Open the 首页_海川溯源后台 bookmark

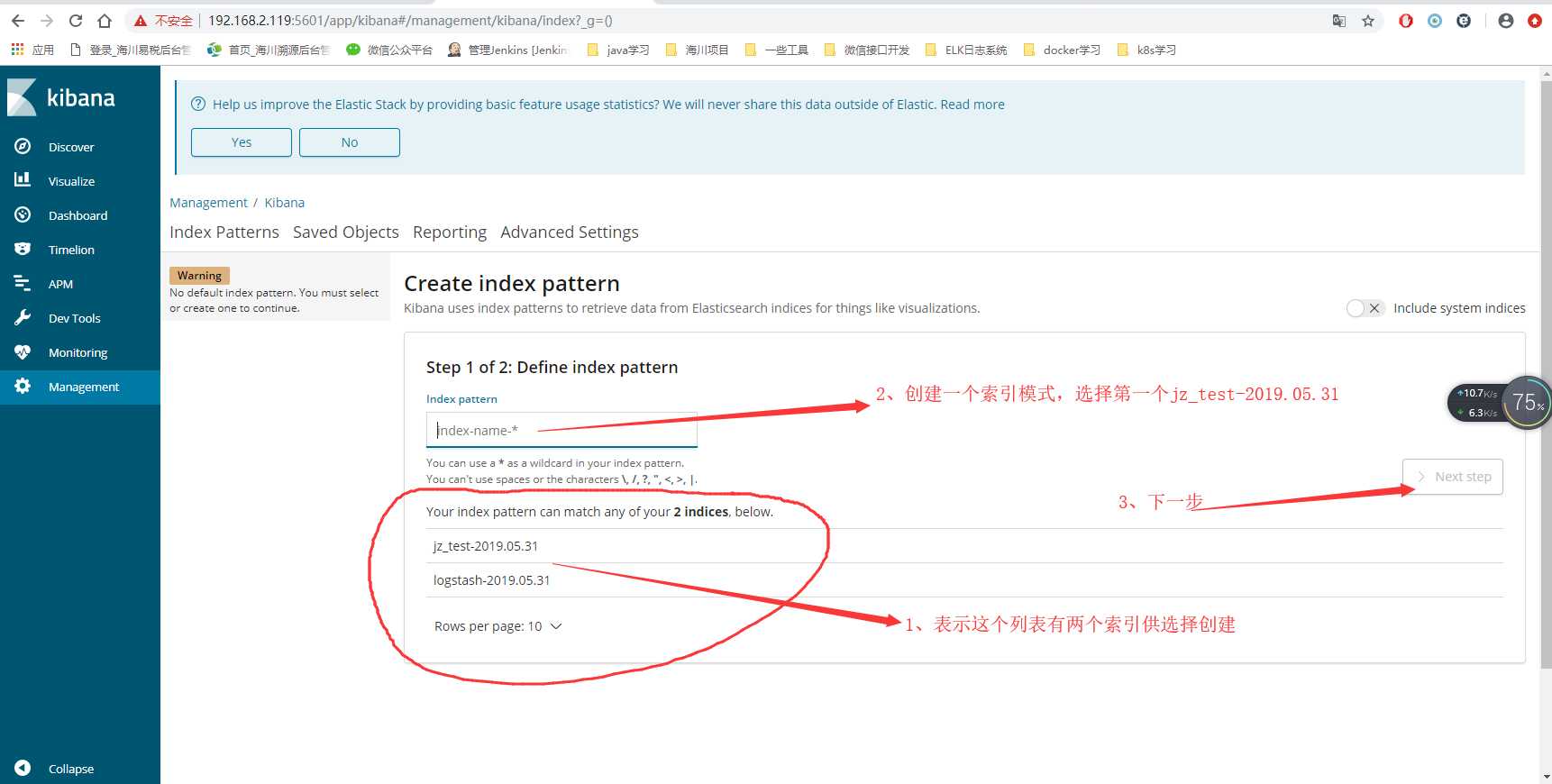tap(269, 50)
